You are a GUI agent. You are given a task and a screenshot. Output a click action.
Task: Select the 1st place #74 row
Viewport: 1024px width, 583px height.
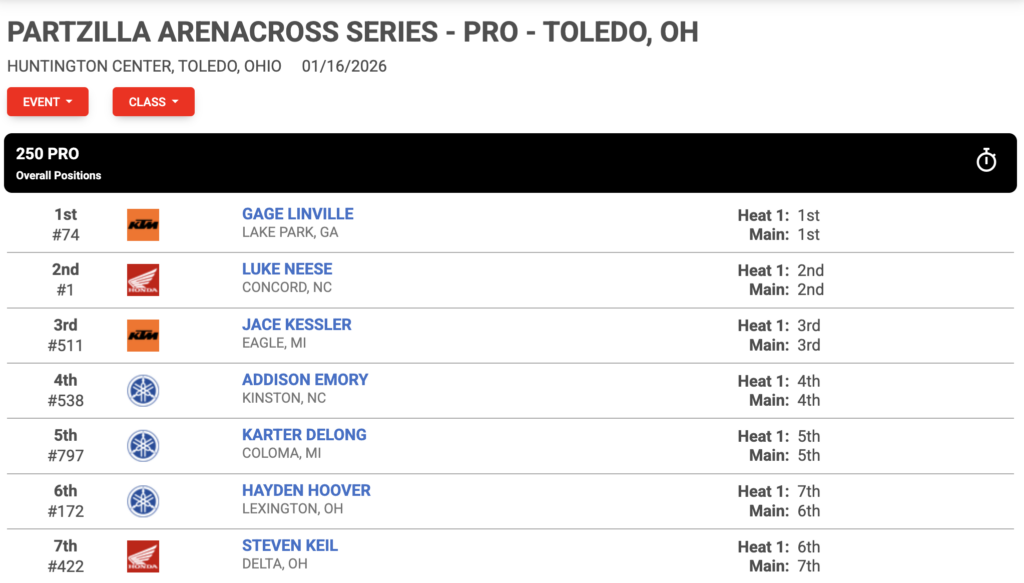(510, 225)
